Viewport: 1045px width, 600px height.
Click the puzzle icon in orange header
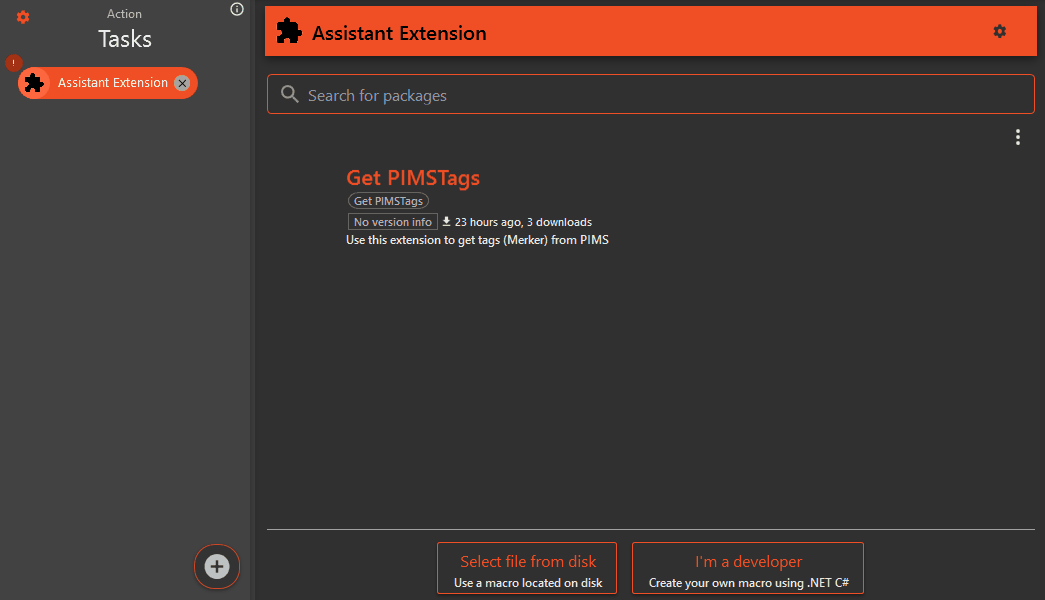click(288, 31)
